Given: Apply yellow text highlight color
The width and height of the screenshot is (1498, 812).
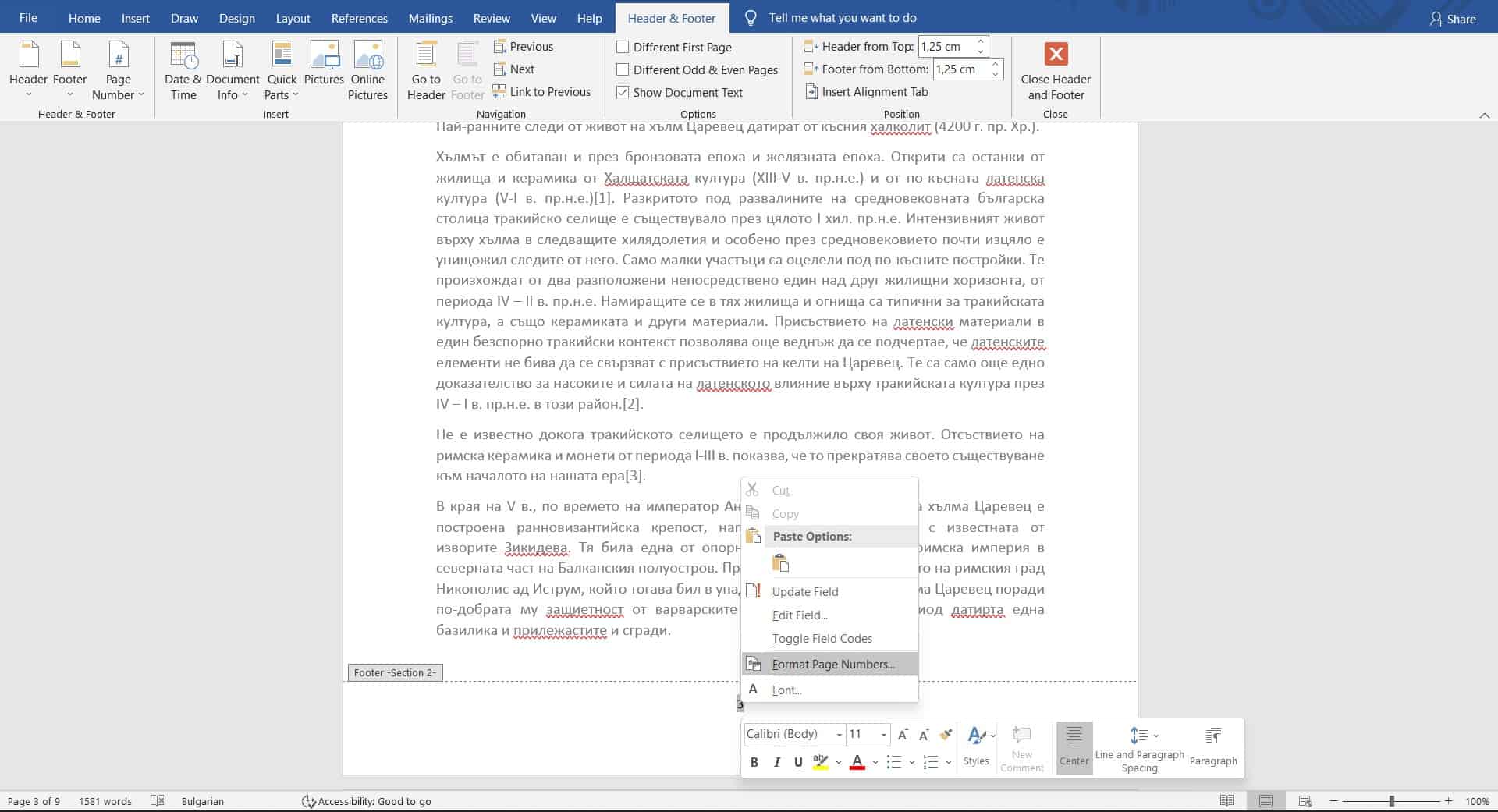Looking at the screenshot, I should [x=820, y=762].
